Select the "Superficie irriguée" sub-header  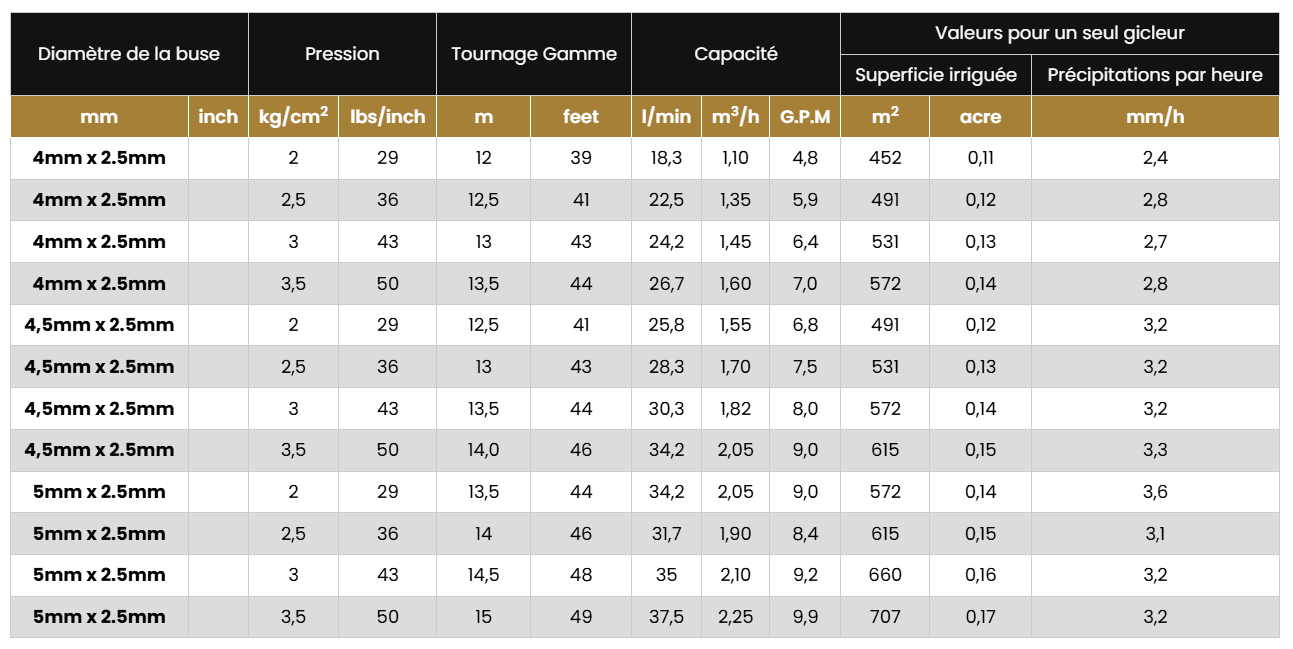click(x=936, y=75)
